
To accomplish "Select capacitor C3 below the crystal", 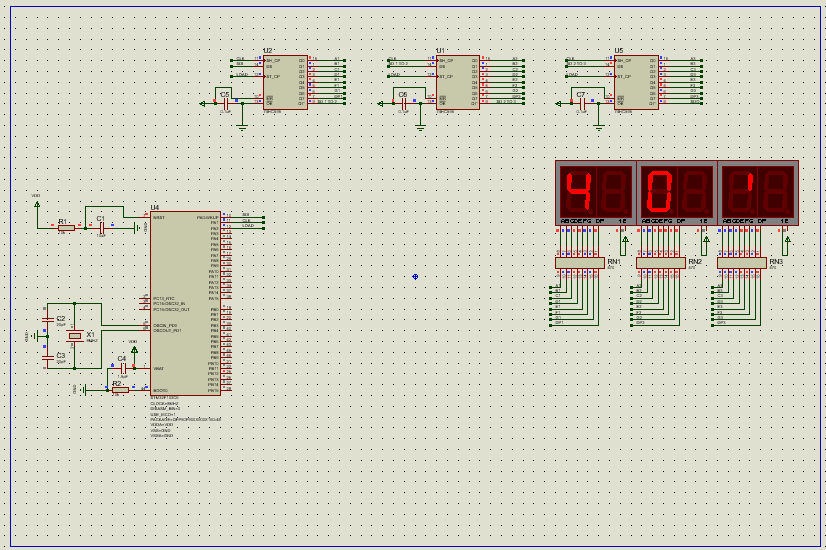I will click(48, 357).
